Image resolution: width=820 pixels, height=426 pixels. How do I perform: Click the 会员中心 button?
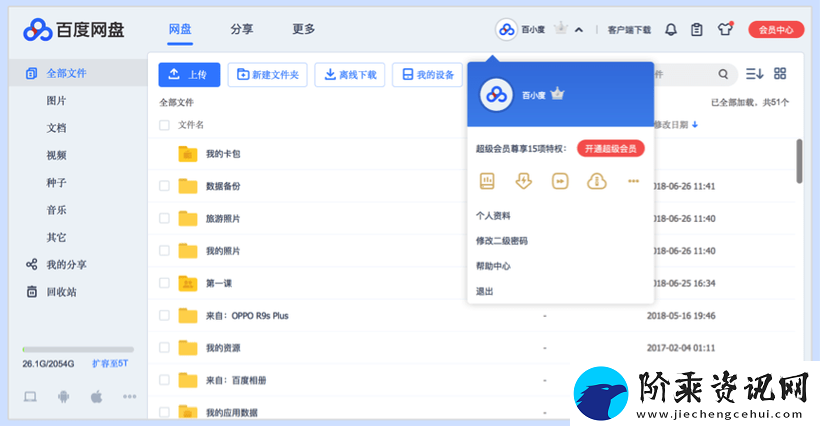pyautogui.click(x=776, y=30)
